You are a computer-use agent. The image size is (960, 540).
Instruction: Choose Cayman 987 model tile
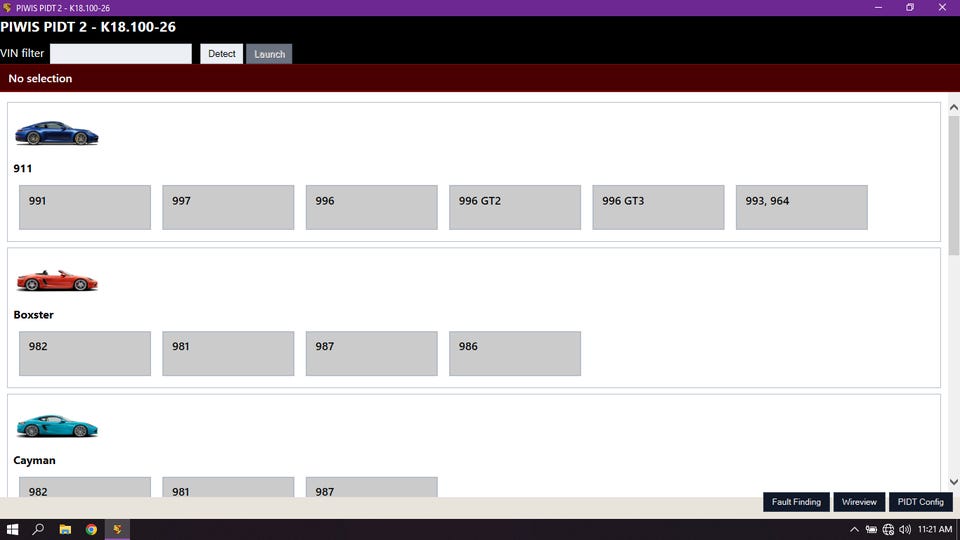(x=372, y=487)
